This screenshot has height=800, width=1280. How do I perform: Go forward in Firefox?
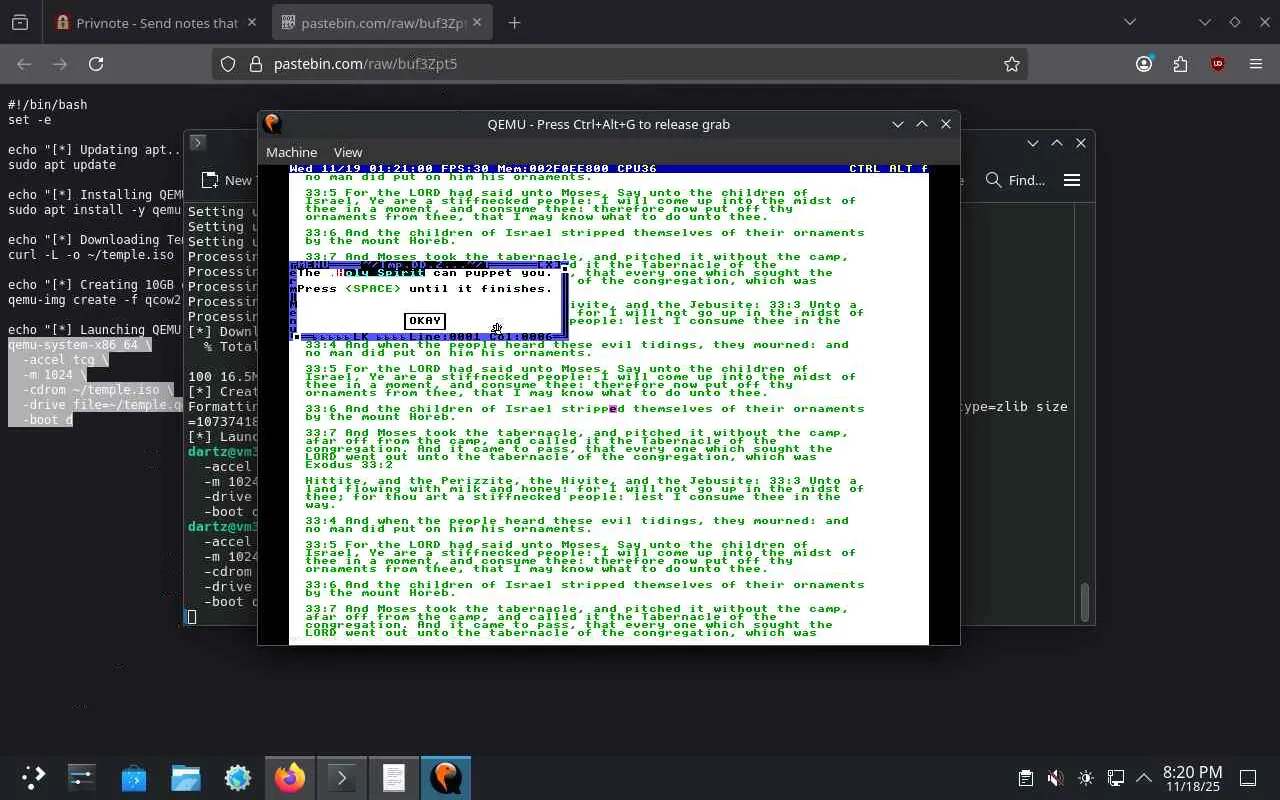click(60, 64)
